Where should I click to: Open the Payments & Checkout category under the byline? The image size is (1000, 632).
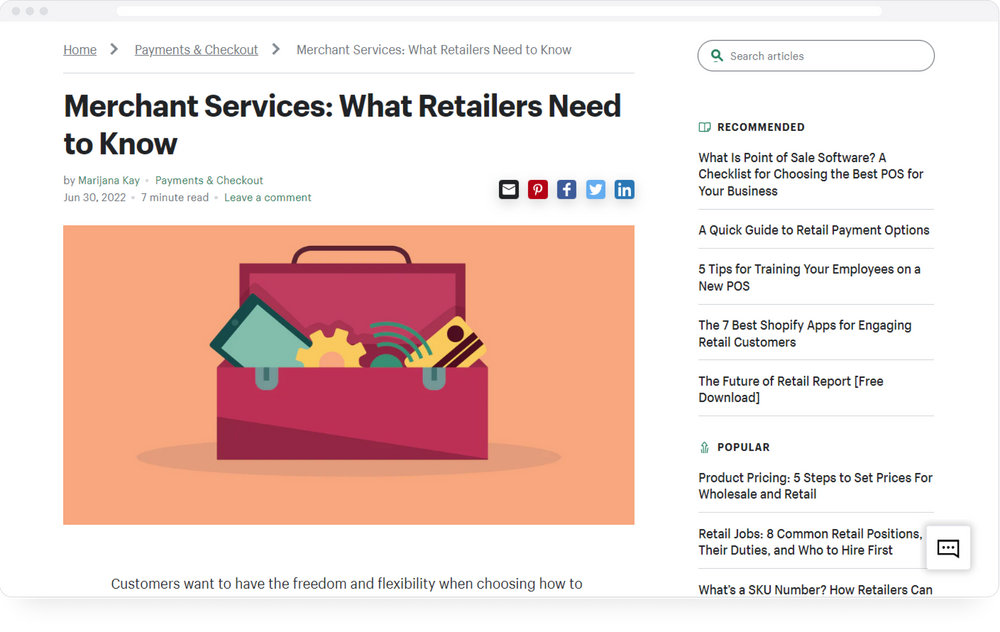[x=209, y=180]
